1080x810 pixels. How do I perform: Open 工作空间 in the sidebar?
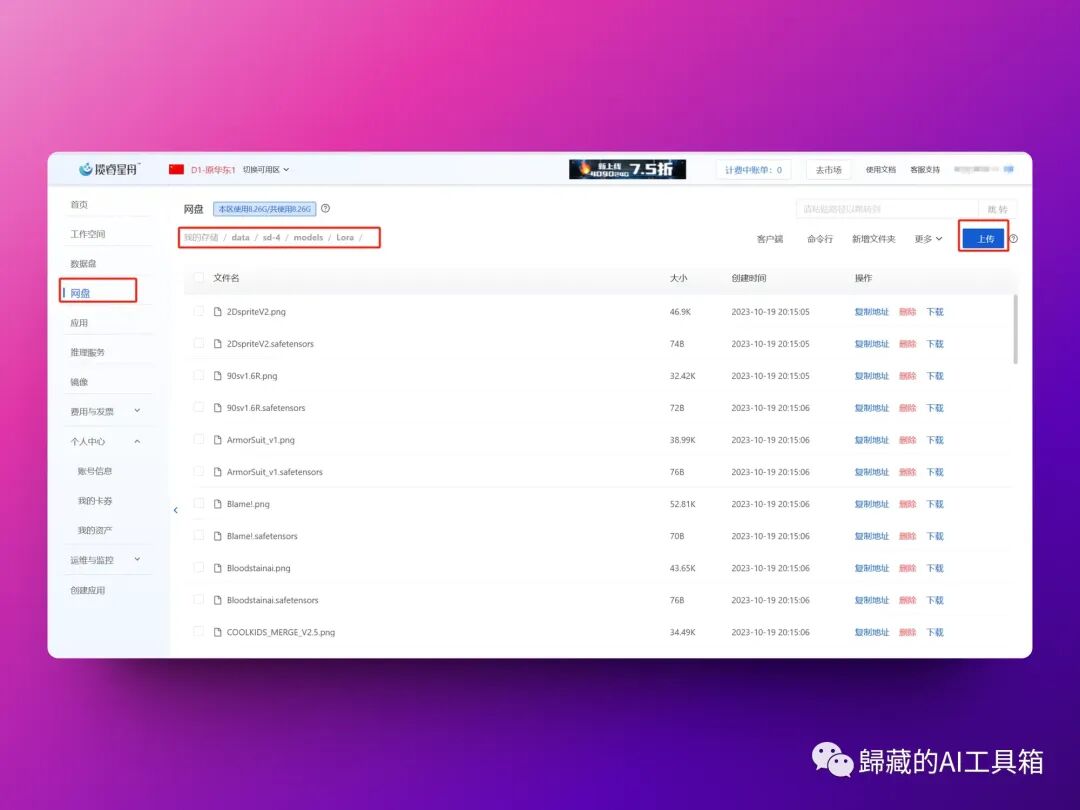click(x=87, y=234)
